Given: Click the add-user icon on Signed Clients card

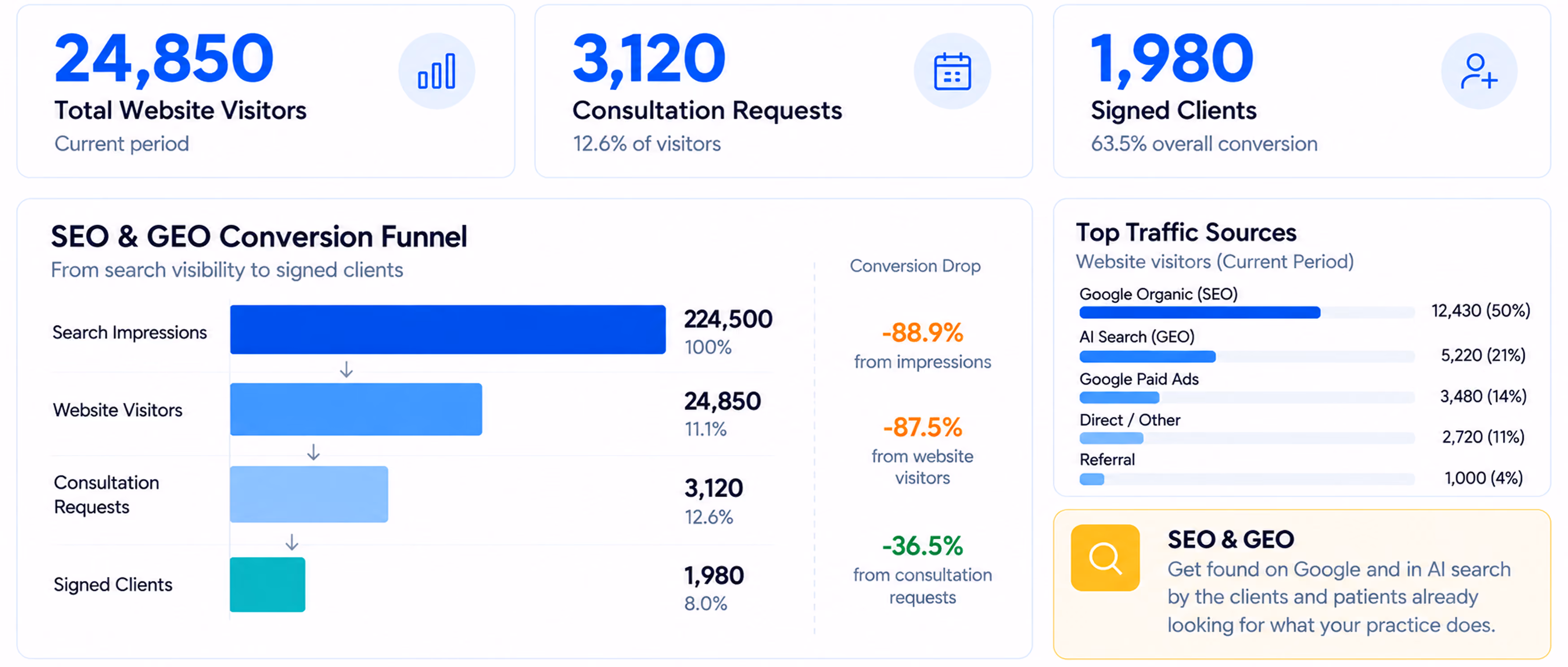Looking at the screenshot, I should [1478, 71].
